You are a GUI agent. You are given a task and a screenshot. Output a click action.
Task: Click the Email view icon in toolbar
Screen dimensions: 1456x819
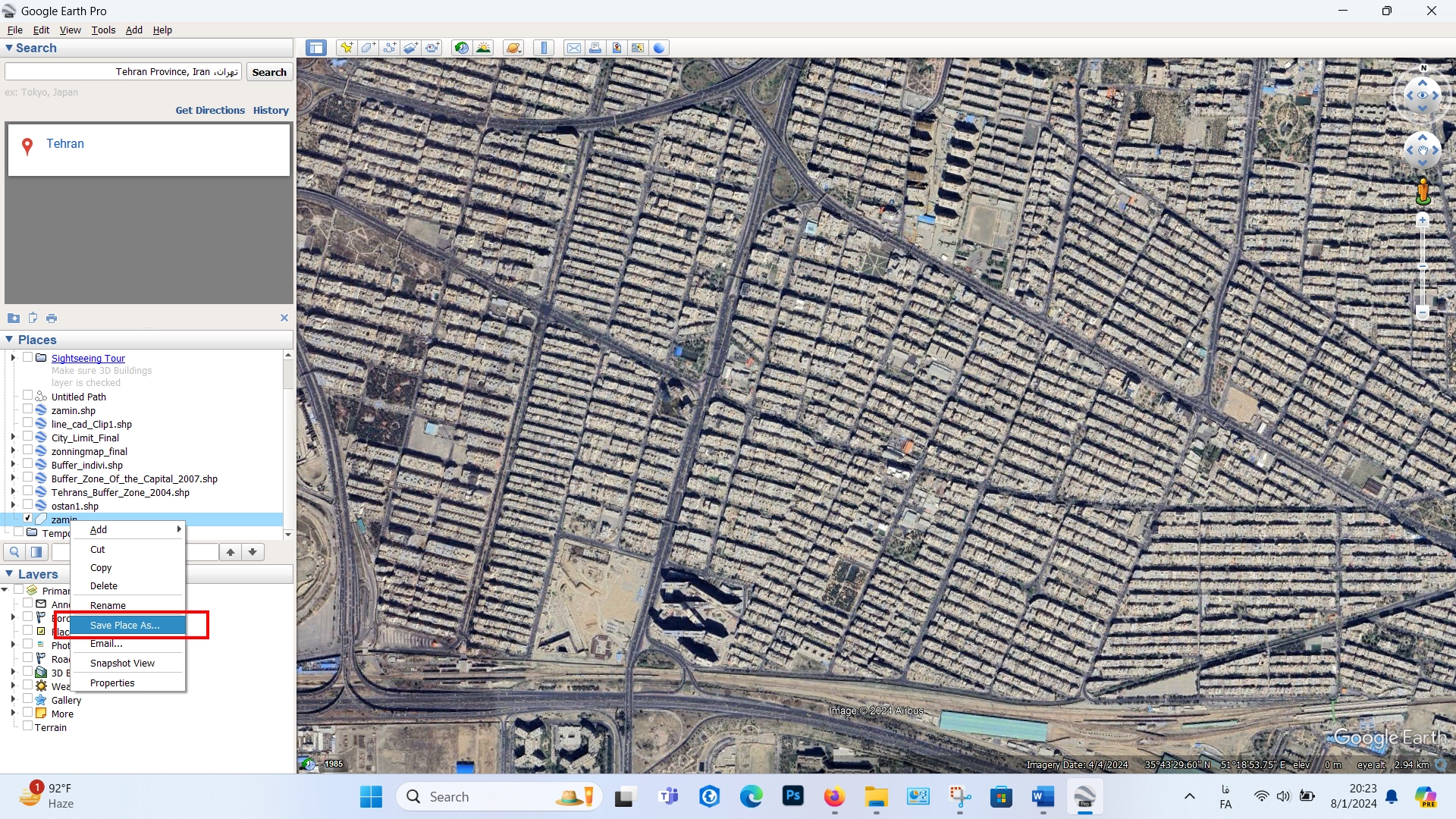pos(574,47)
